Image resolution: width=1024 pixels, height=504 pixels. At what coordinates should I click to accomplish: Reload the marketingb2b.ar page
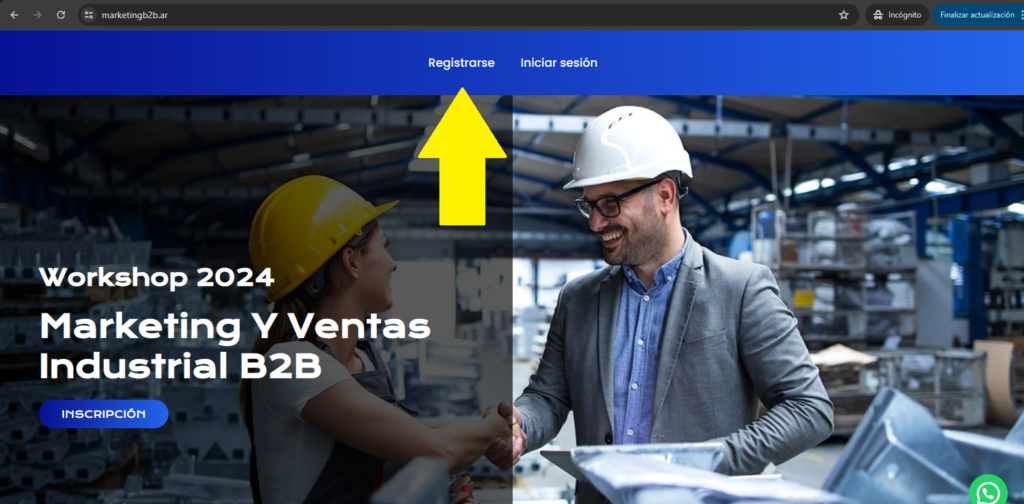[x=61, y=15]
